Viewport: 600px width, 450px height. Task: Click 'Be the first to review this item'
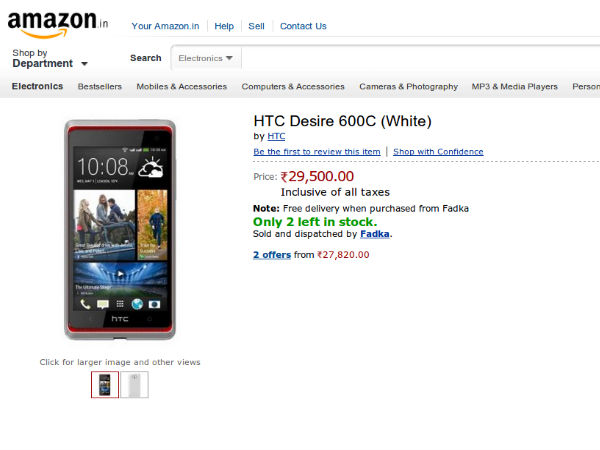[x=317, y=152]
